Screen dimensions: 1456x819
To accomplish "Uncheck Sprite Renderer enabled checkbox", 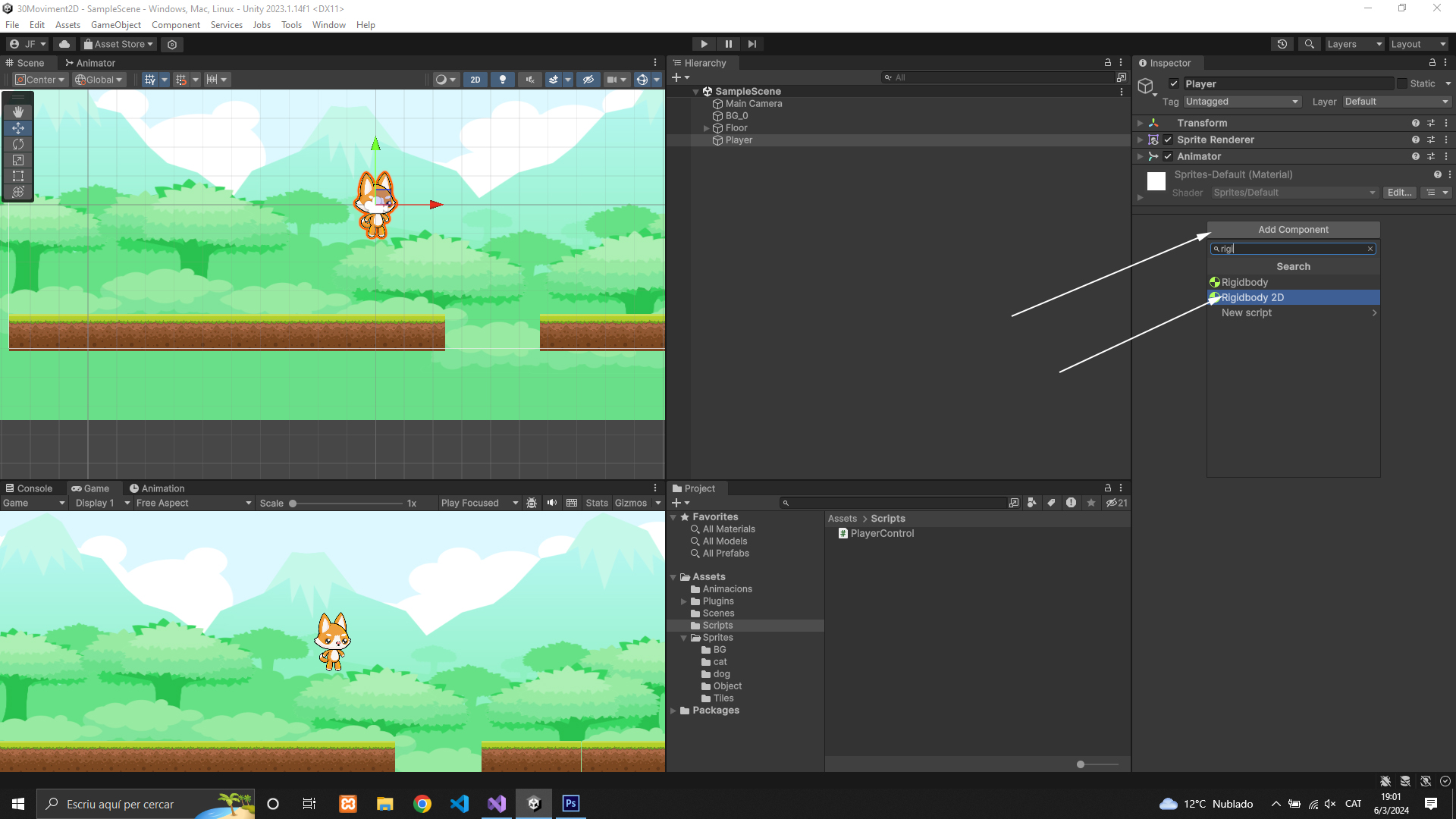I will 1168,140.
